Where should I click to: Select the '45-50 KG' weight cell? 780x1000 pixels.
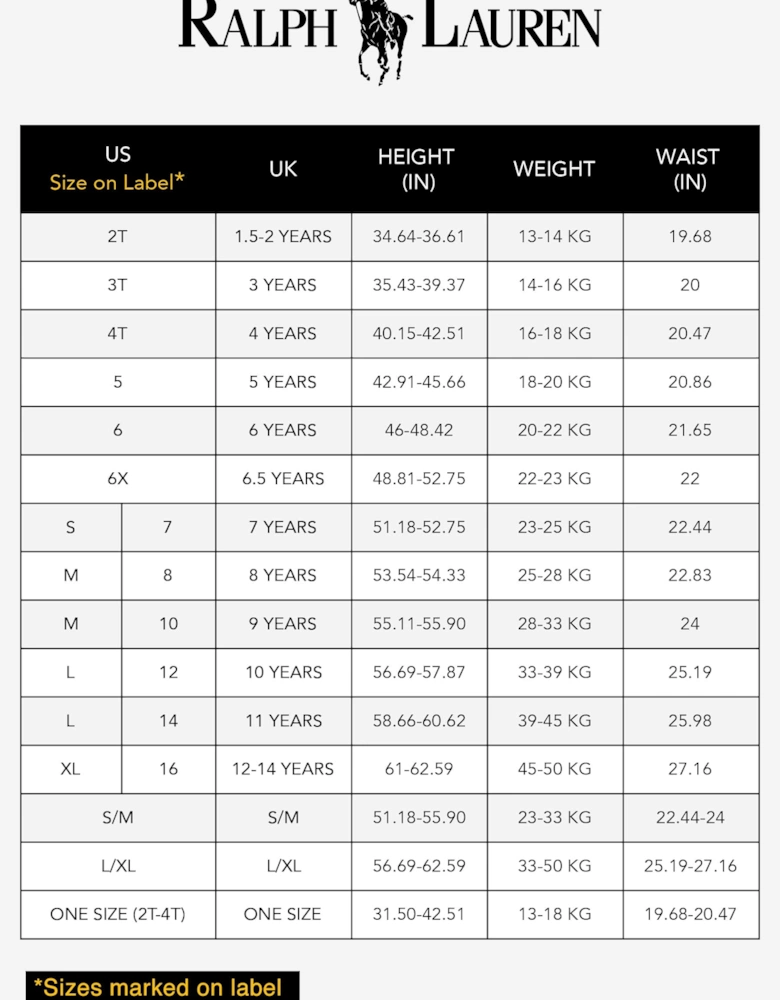[554, 769]
